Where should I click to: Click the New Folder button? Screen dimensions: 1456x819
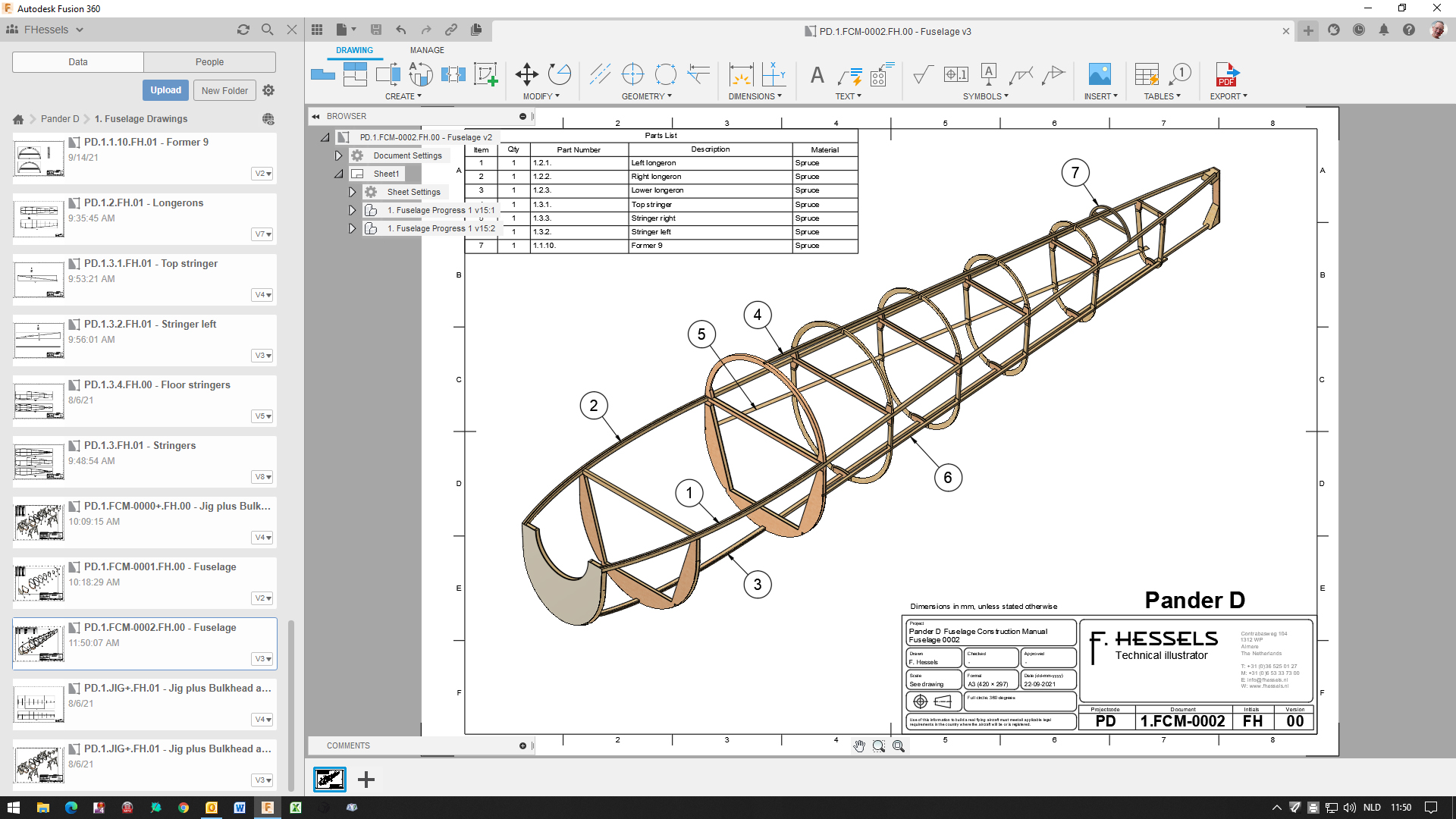click(224, 90)
